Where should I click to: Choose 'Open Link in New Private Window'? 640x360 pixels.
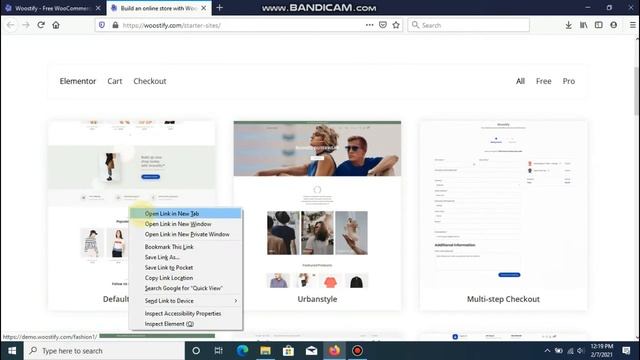click(x=186, y=234)
